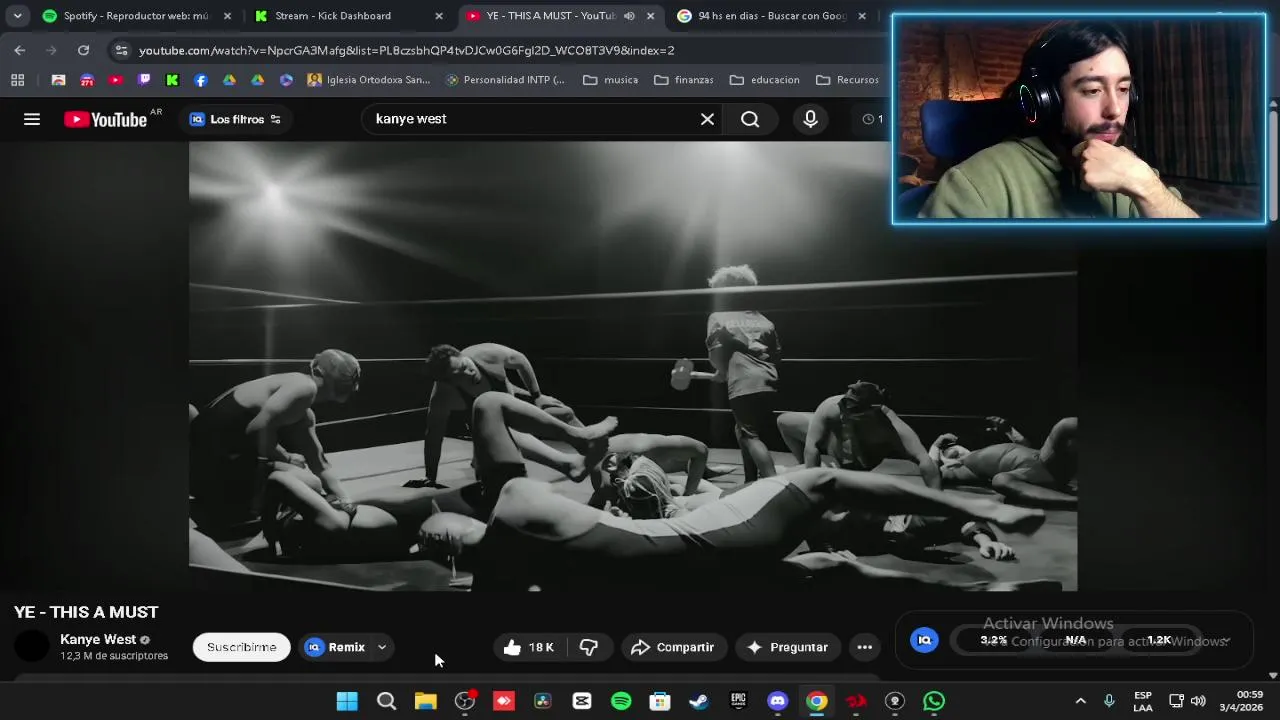
Task: Open the ESP LAA language switcher
Action: (x=1143, y=701)
